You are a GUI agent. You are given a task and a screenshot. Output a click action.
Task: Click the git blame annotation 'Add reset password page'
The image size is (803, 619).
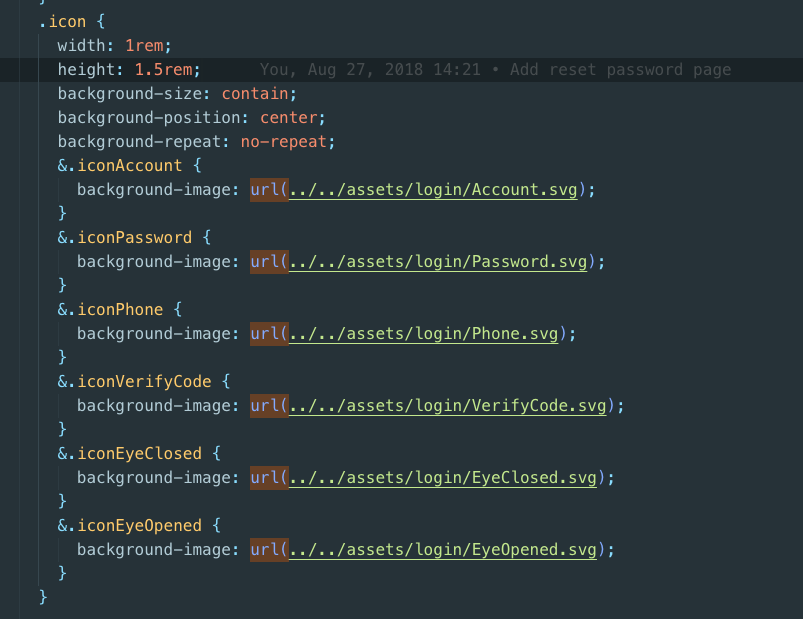pyautogui.click(x=620, y=70)
